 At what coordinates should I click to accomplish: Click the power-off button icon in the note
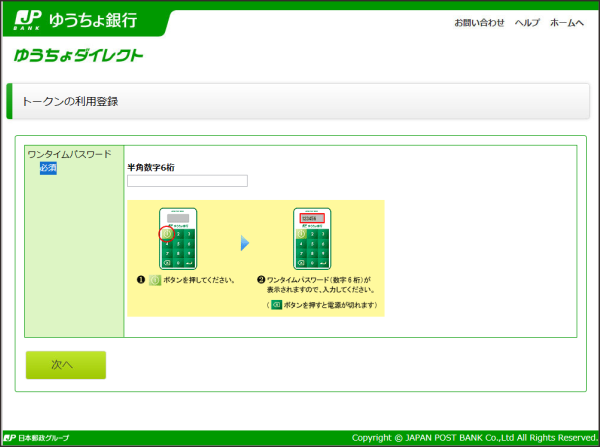tap(276, 305)
